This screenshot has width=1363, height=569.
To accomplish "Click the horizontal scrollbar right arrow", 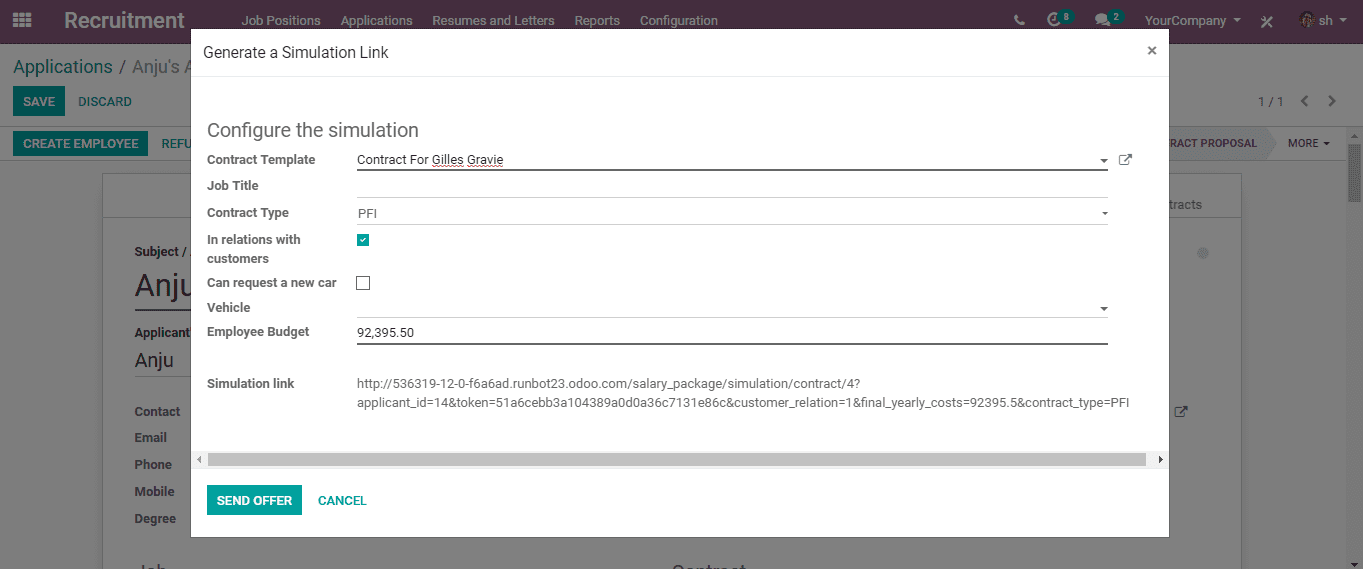I will pyautogui.click(x=1160, y=459).
